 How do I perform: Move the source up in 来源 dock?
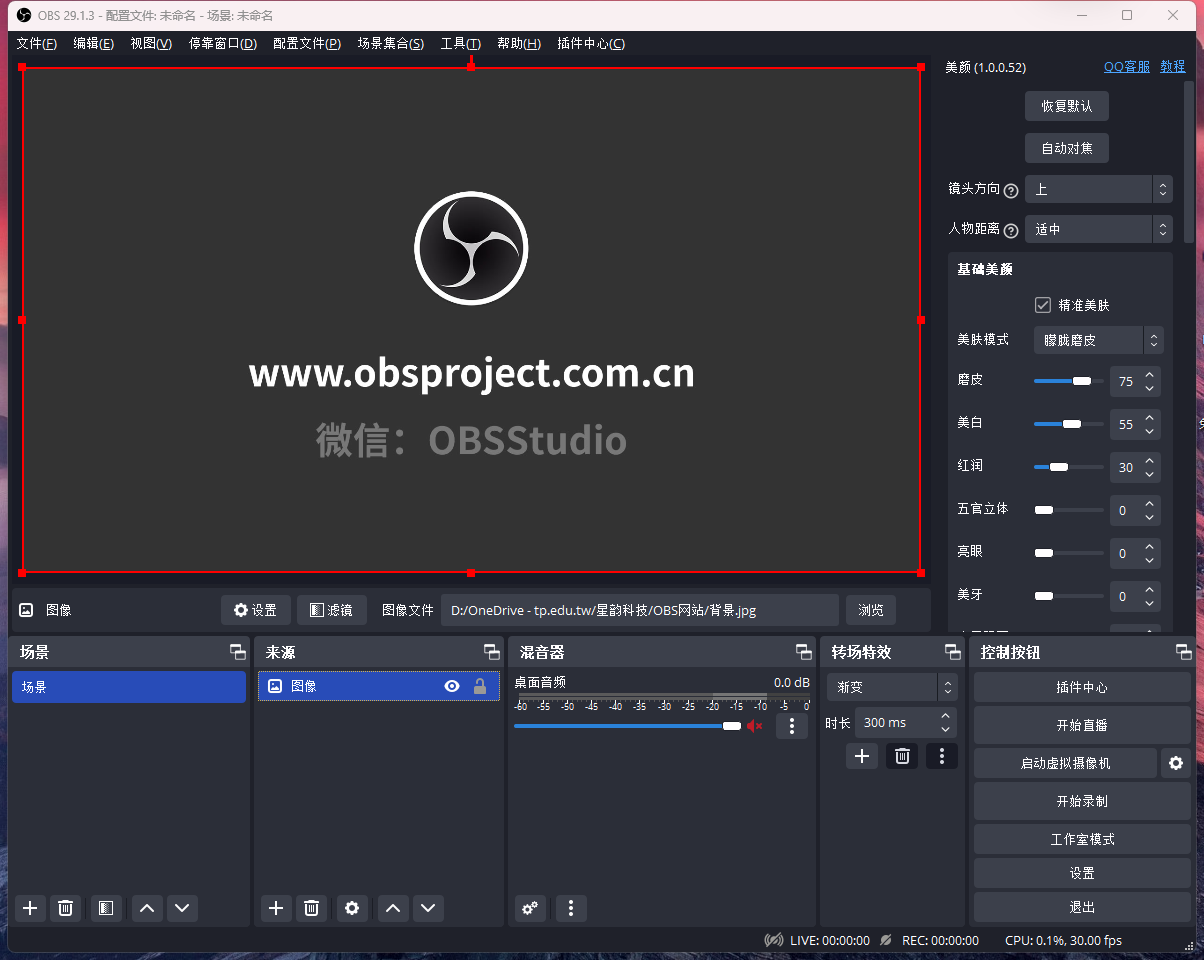tap(393, 908)
